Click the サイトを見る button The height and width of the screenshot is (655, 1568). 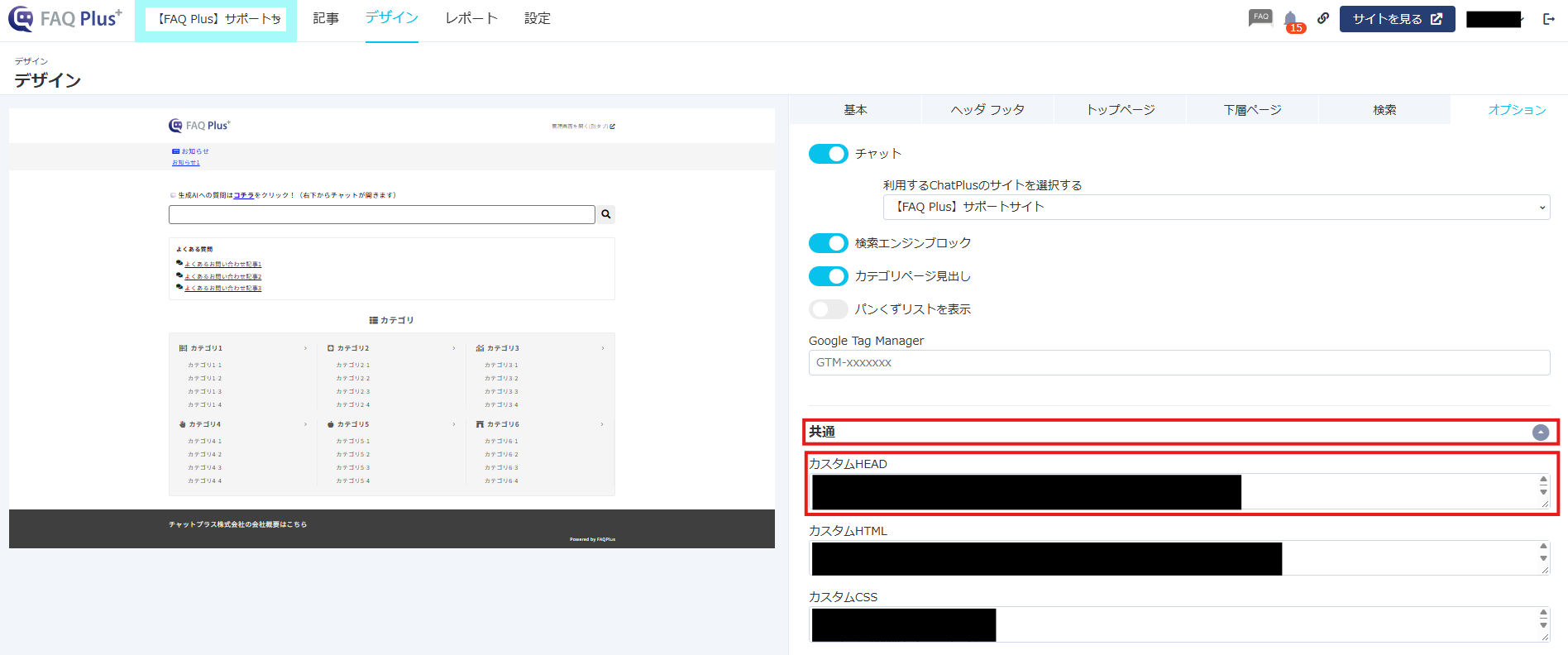1398,19
